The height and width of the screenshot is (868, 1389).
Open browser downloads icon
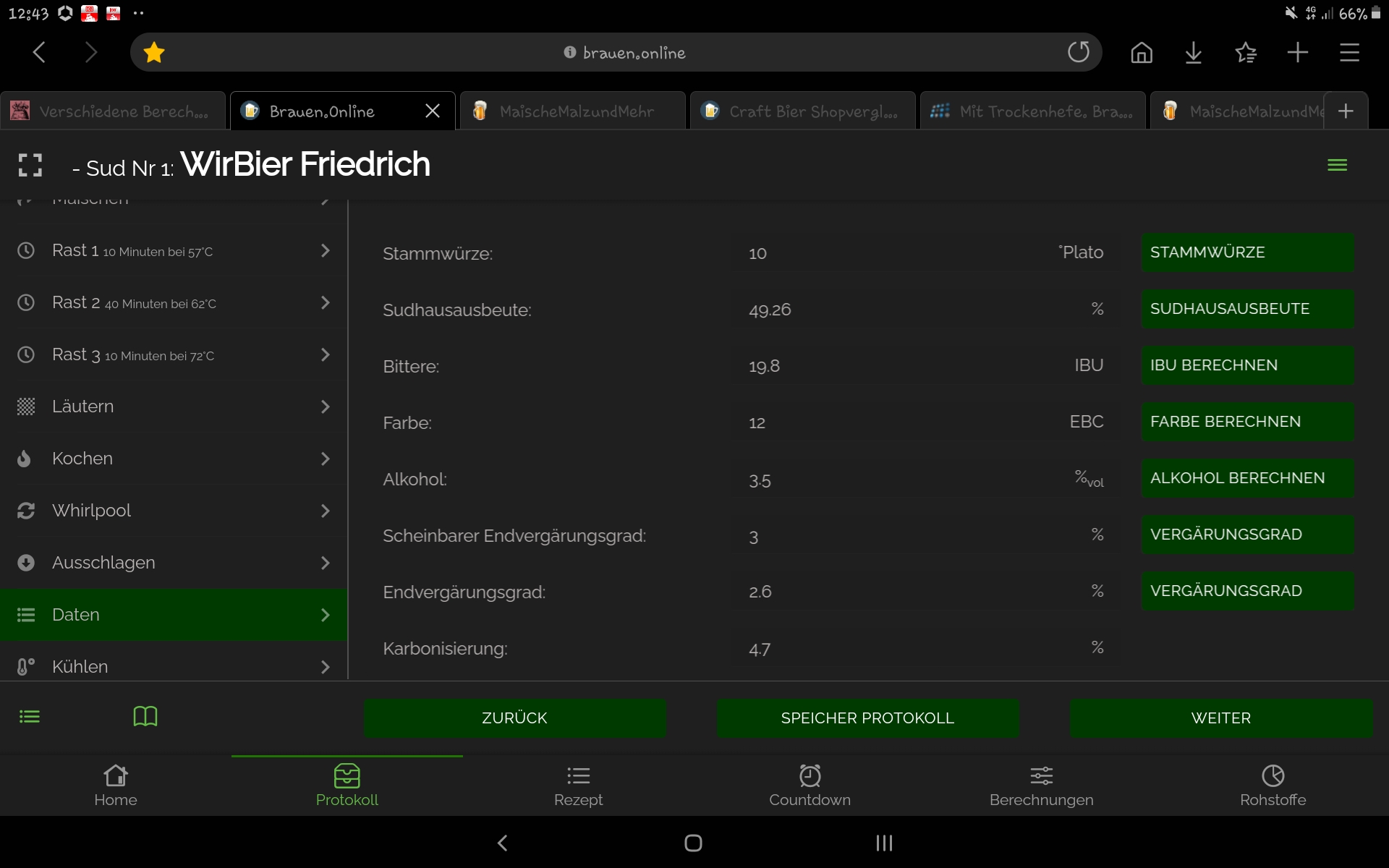point(1194,52)
